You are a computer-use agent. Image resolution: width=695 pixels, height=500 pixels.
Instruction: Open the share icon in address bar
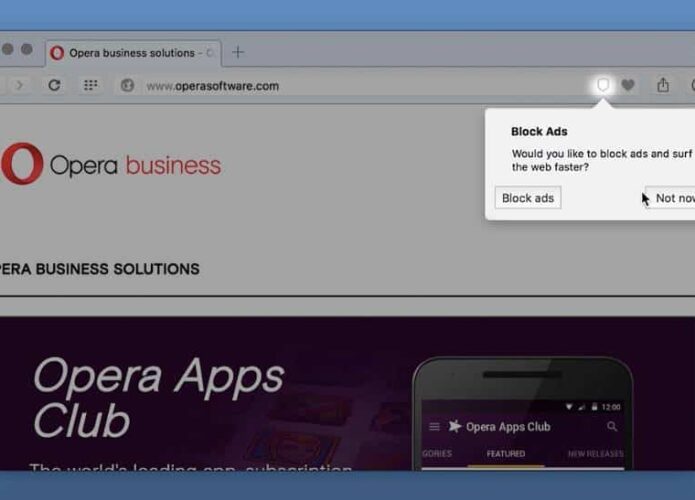tap(663, 84)
